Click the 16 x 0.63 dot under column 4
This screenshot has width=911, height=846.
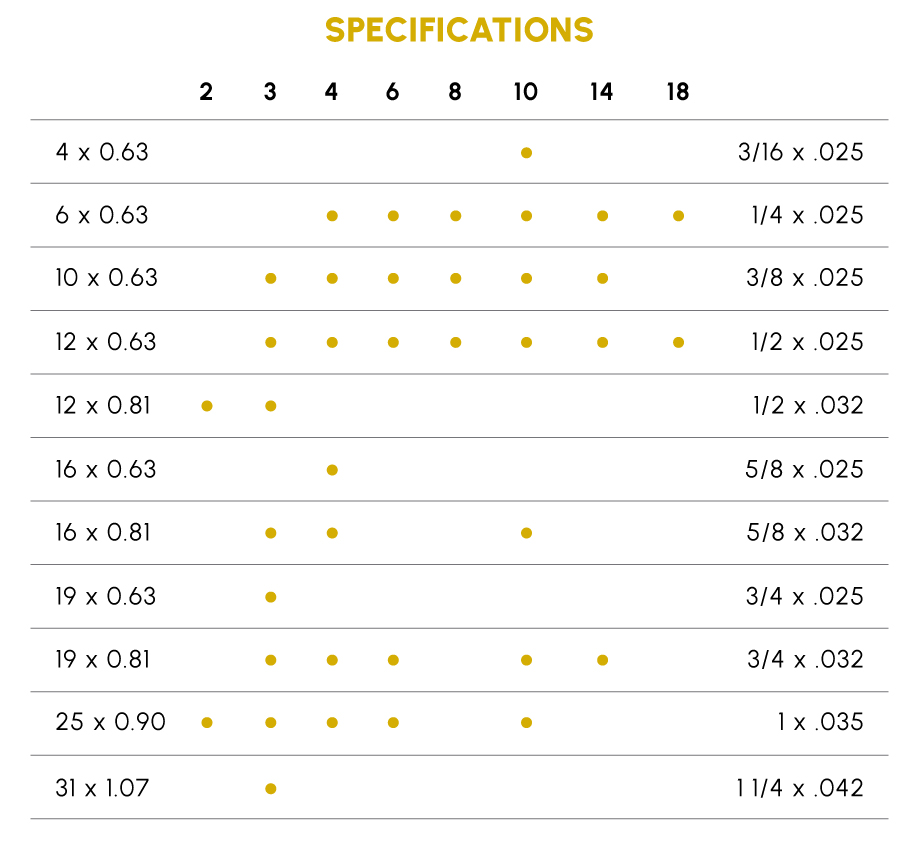(332, 470)
